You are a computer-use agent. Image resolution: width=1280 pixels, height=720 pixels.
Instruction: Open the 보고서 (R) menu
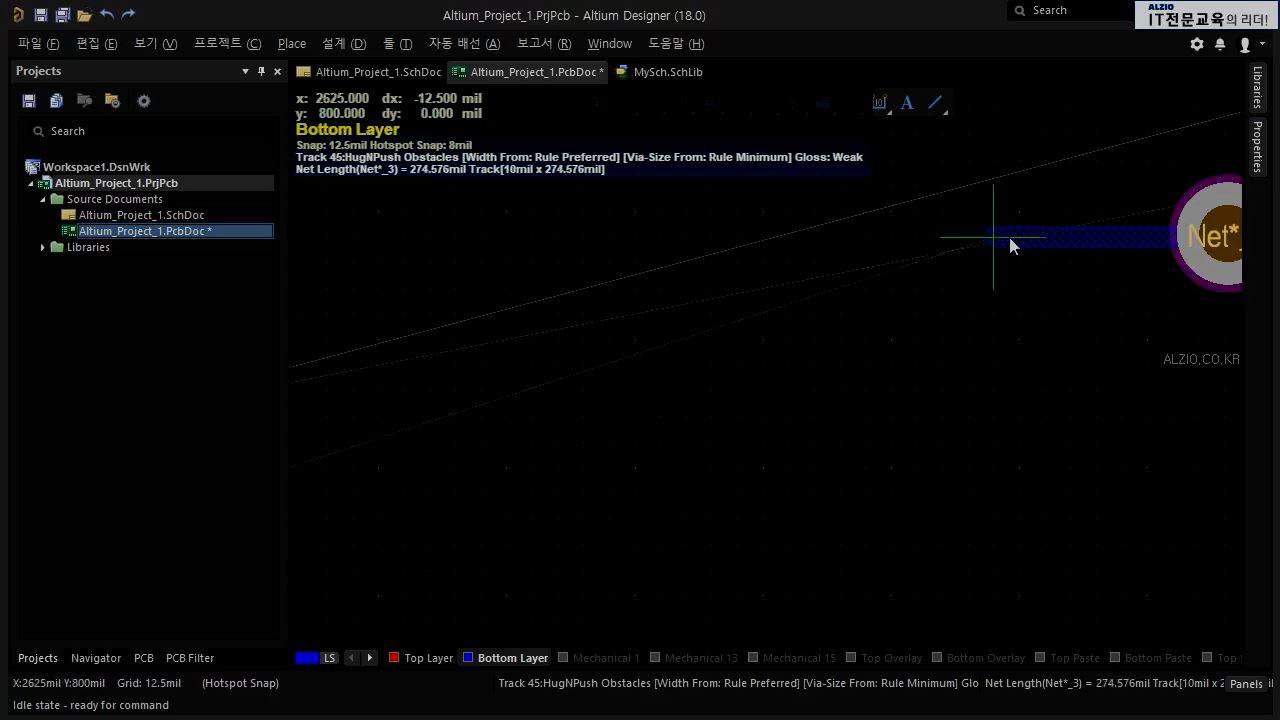pyautogui.click(x=544, y=44)
